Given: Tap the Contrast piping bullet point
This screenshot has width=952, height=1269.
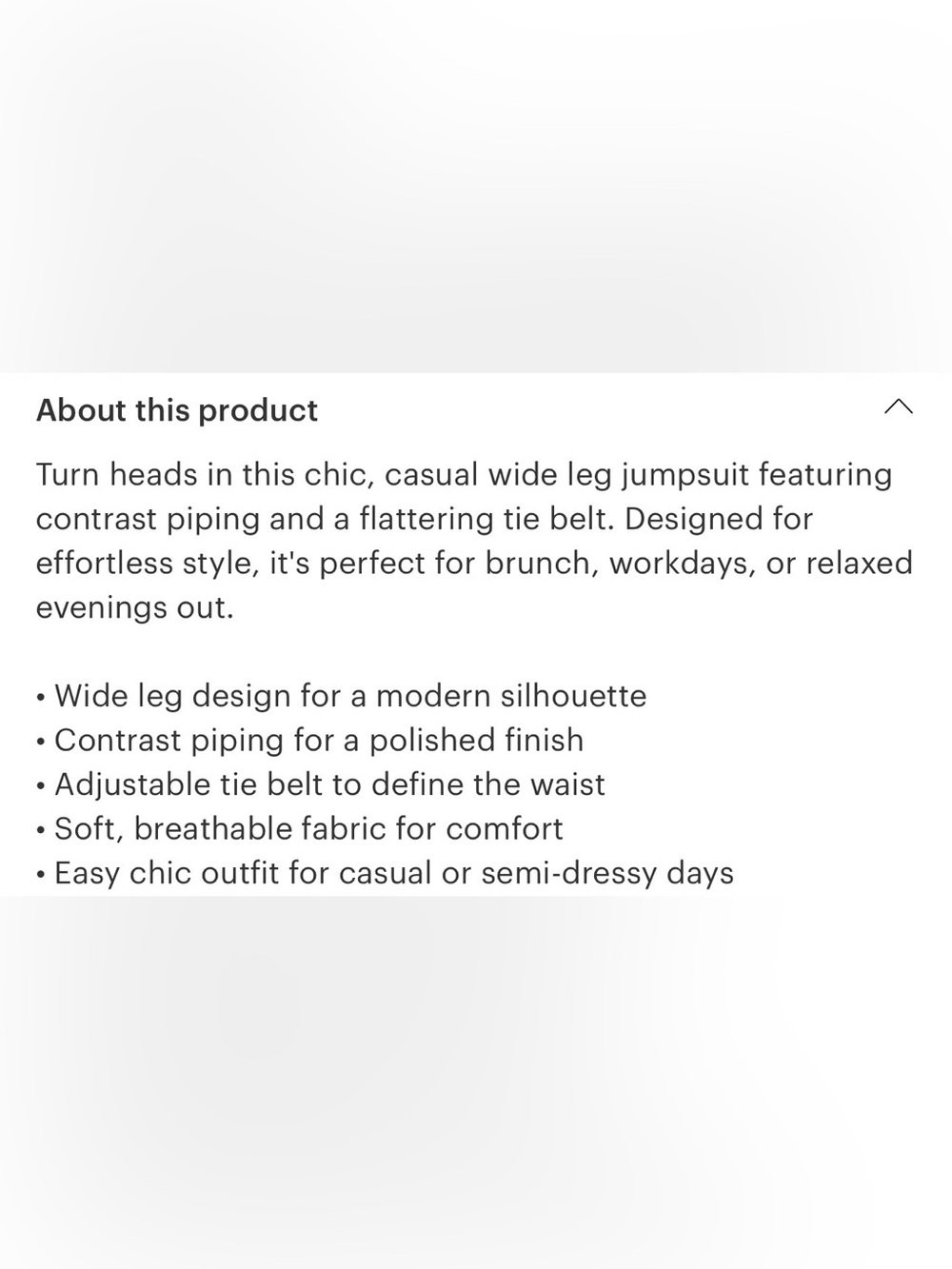Looking at the screenshot, I should pyautogui.click(x=309, y=740).
